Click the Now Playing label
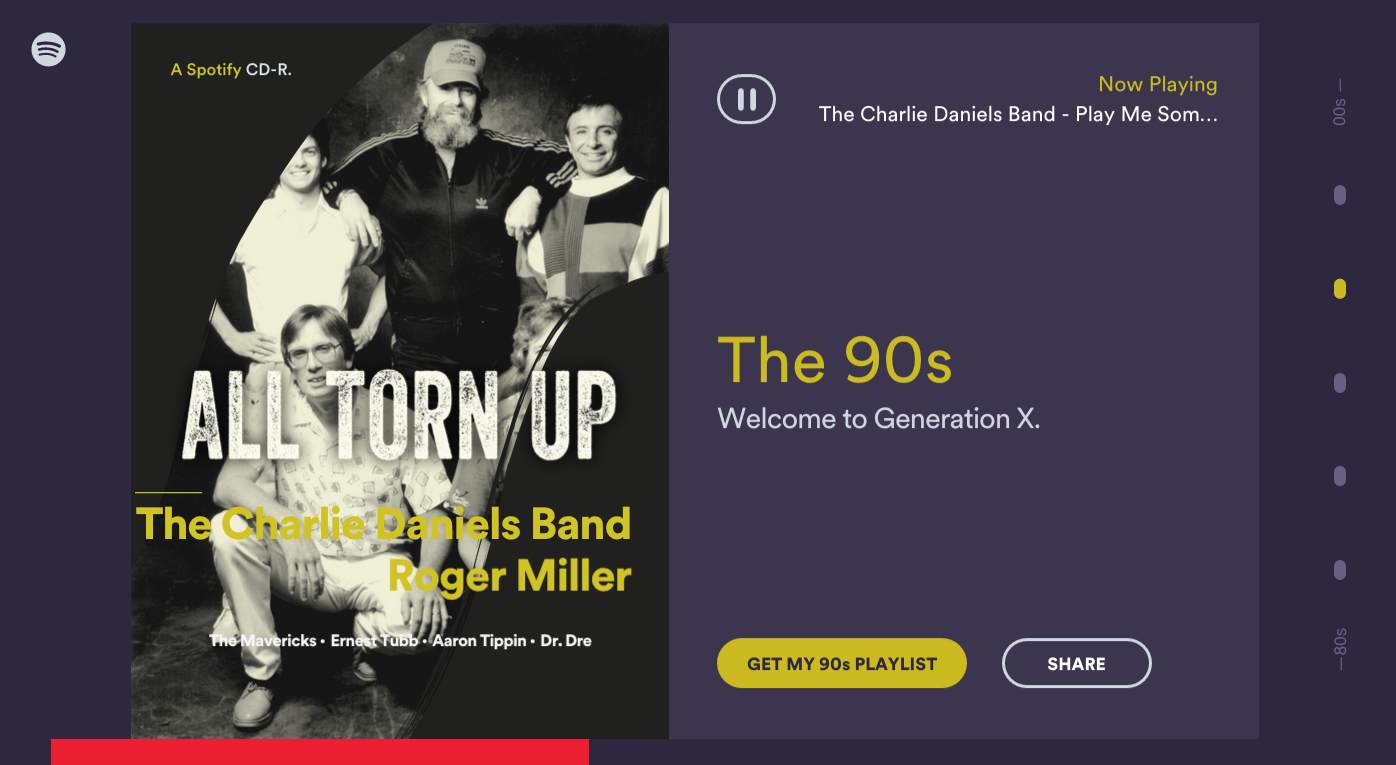This screenshot has height=765, width=1396. (x=1157, y=85)
